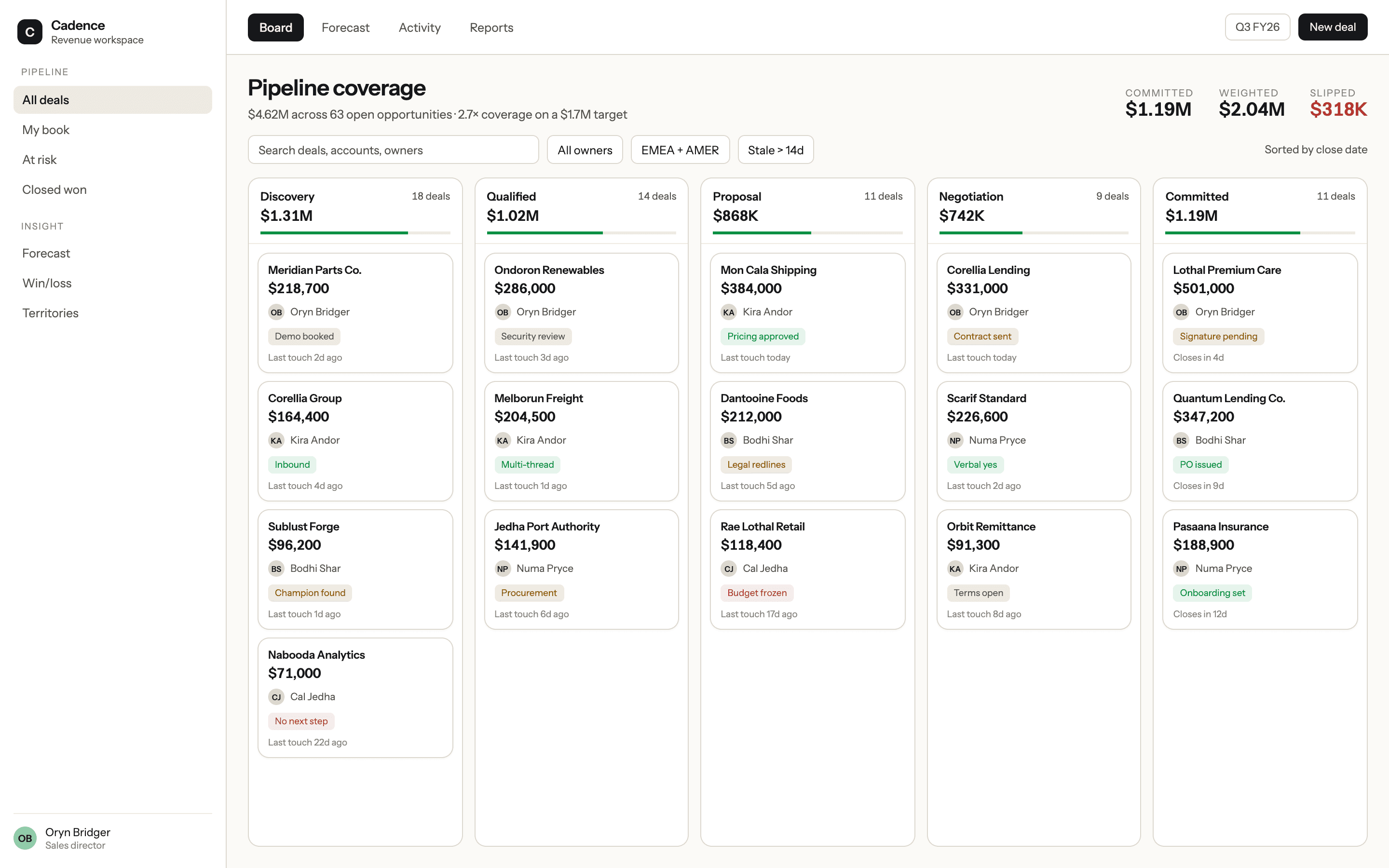Screen dimensions: 1389x868
Task: Click the No next step tag
Action: [x=301, y=721]
